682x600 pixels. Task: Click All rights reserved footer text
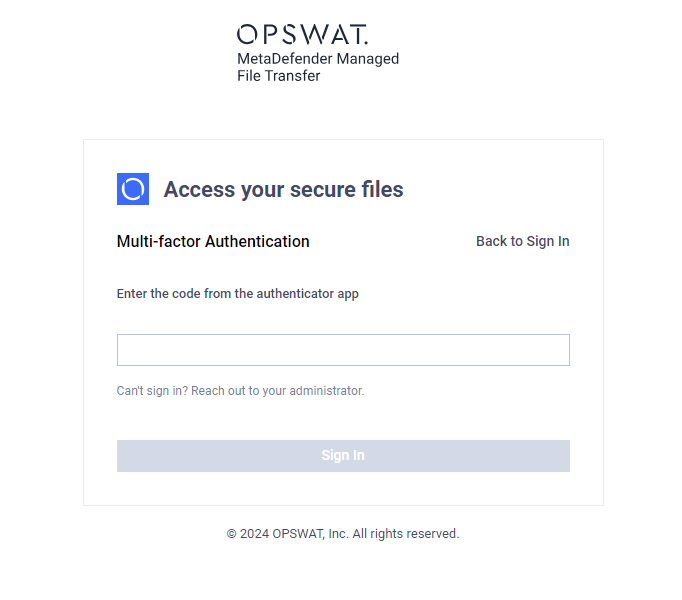tap(406, 533)
